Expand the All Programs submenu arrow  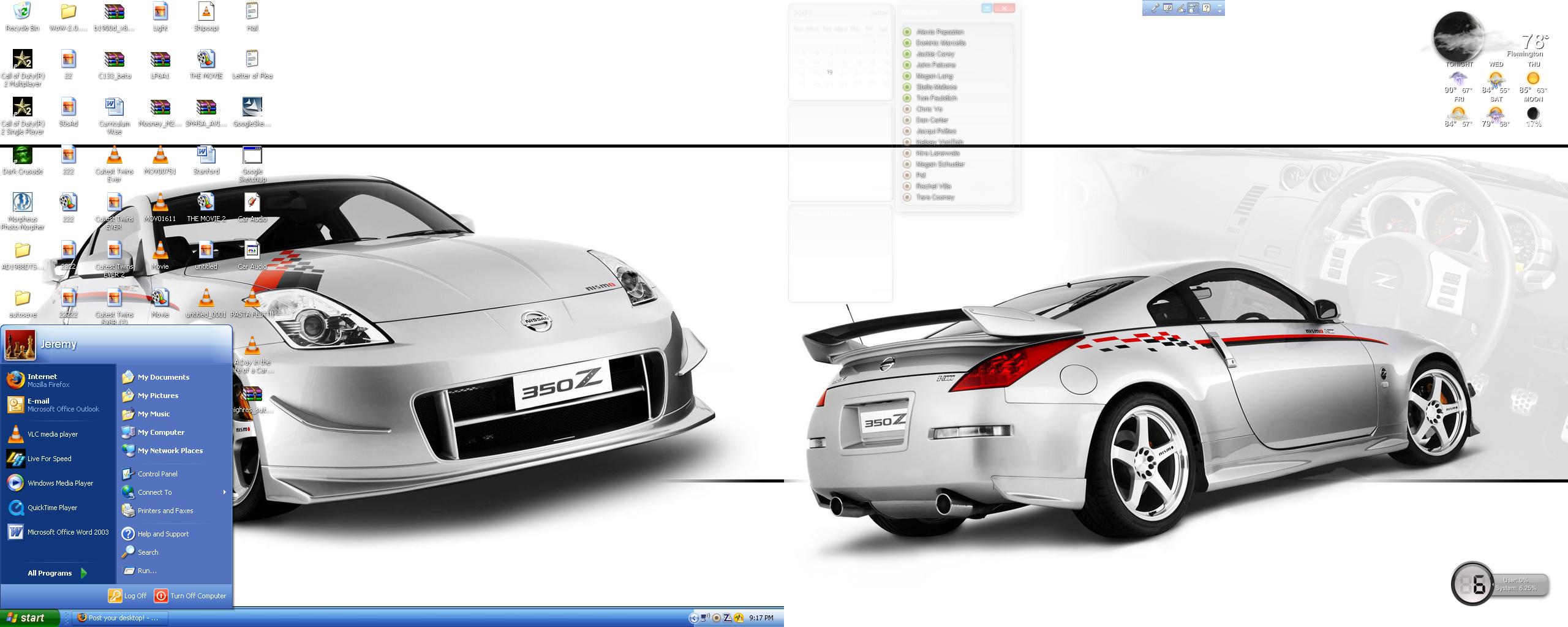tap(84, 573)
